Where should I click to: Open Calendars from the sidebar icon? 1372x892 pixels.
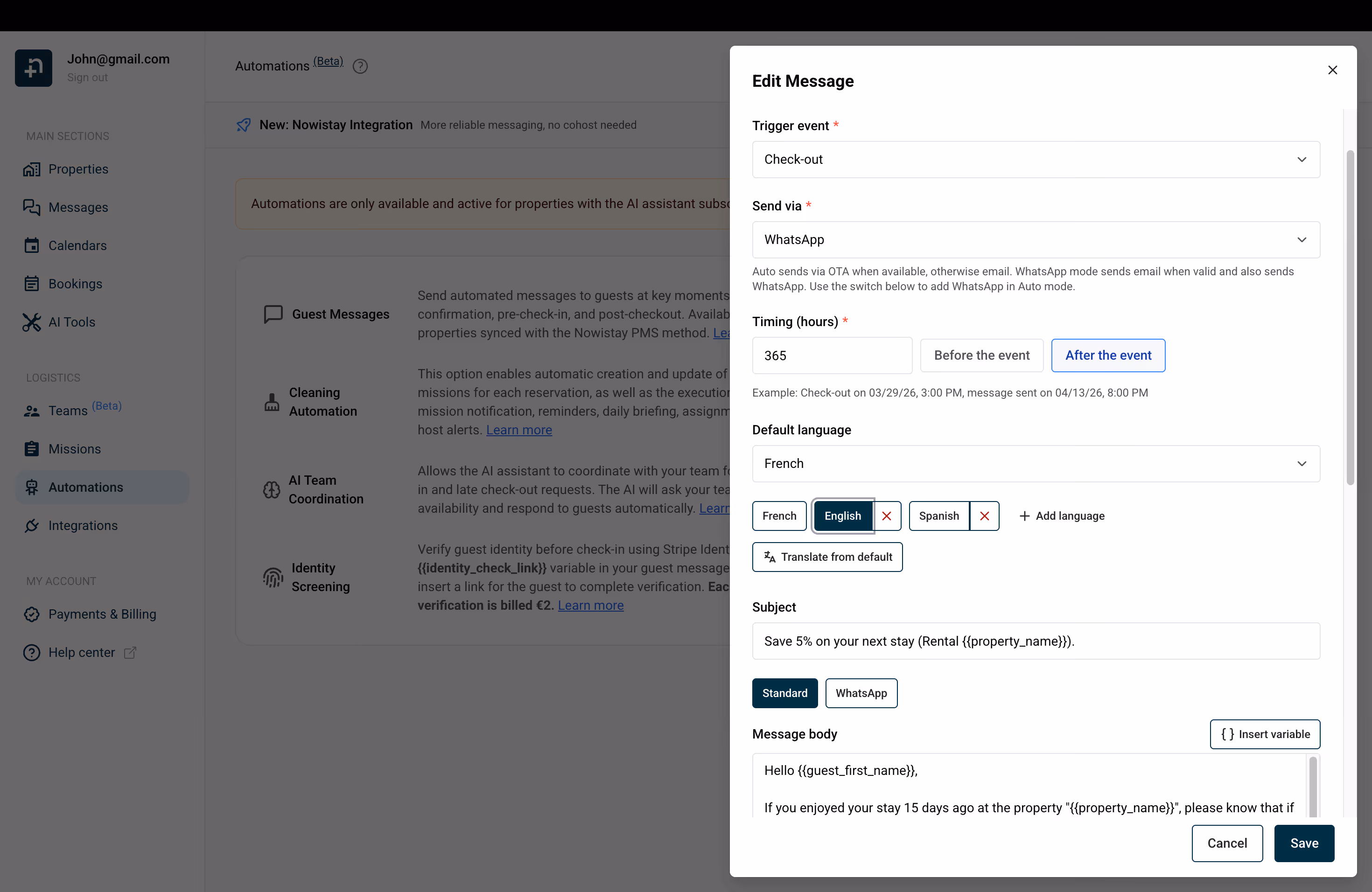[32, 245]
